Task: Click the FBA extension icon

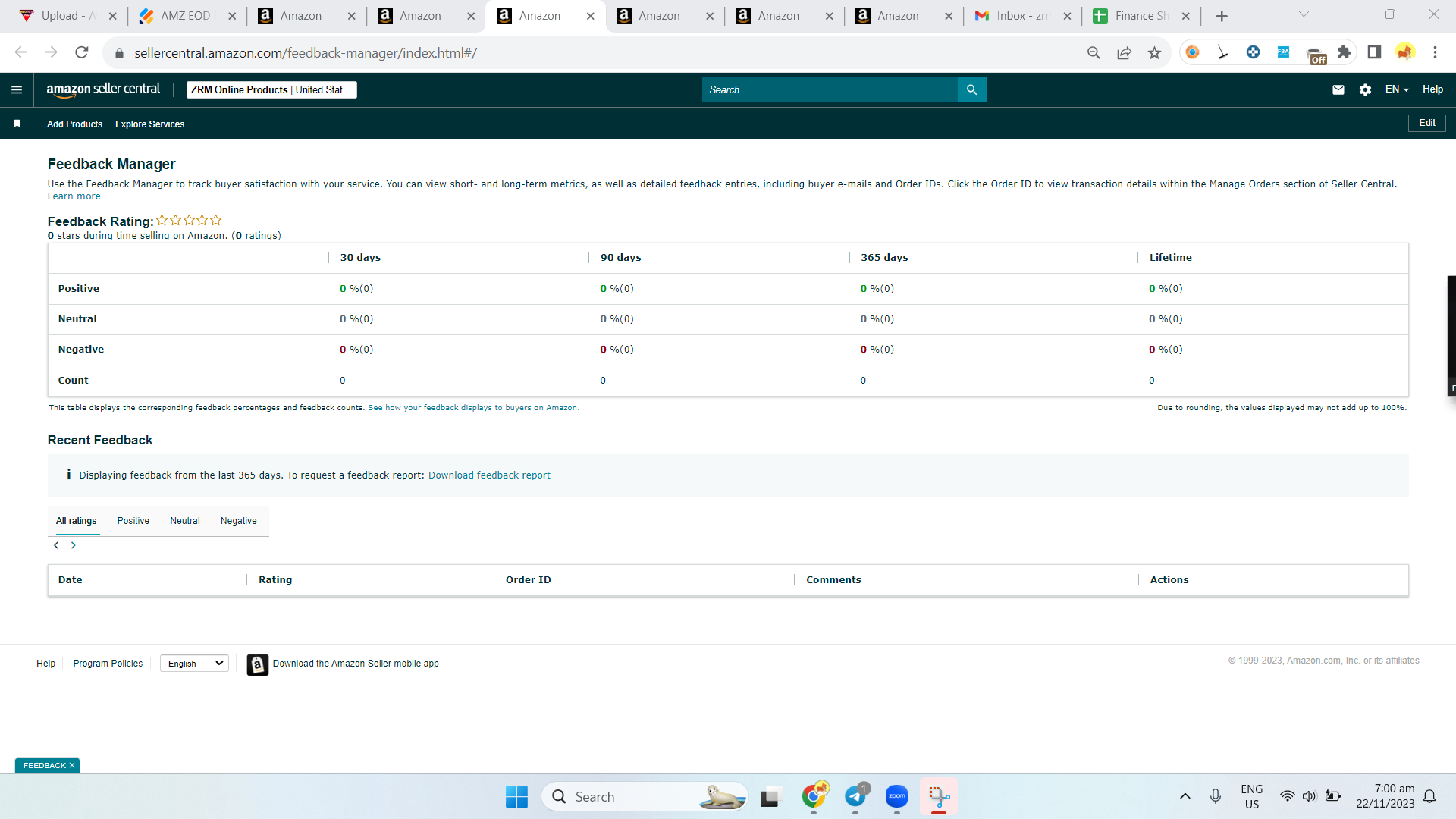Action: (1283, 52)
